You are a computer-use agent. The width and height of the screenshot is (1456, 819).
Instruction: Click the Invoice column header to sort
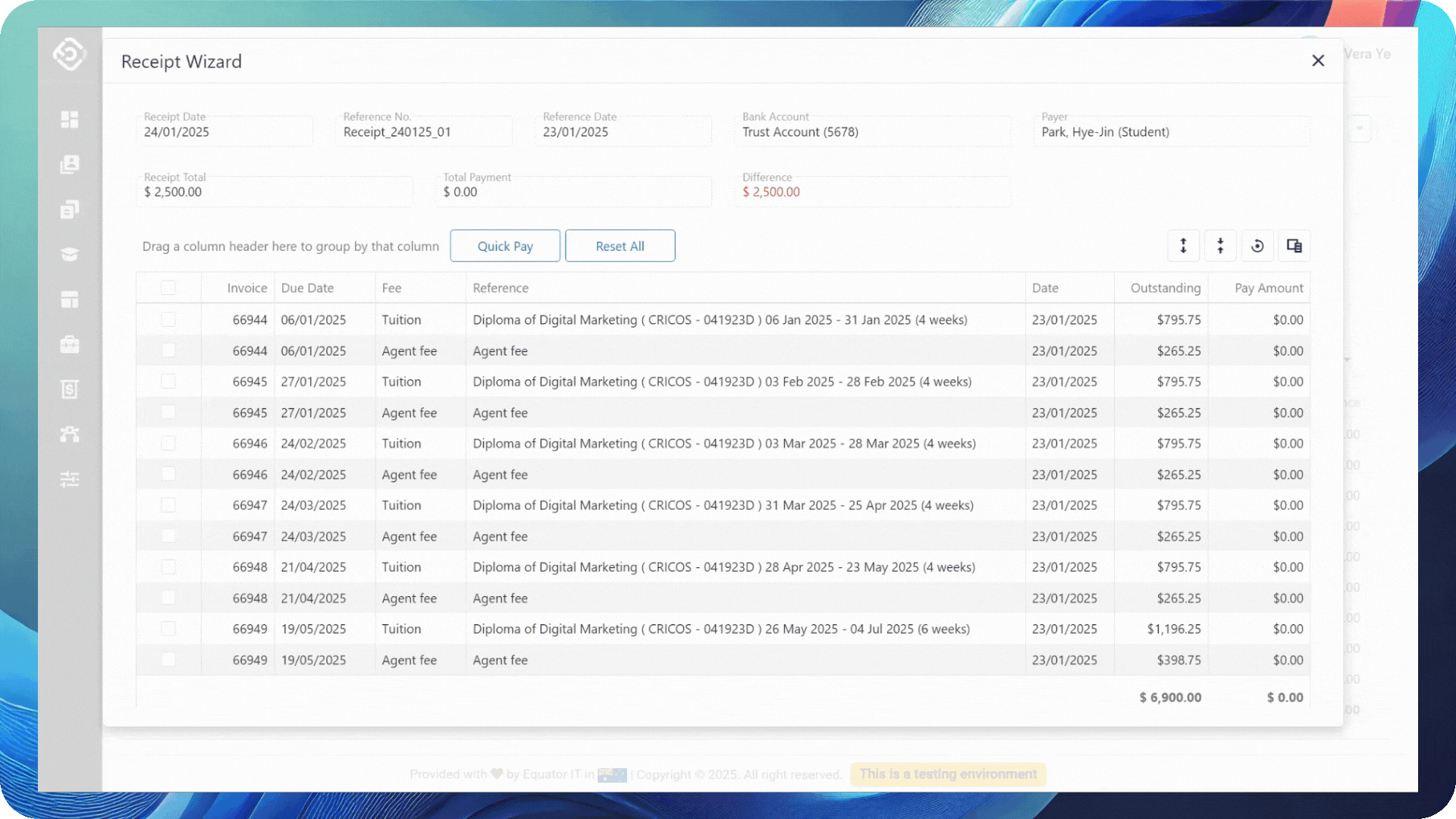tap(247, 287)
